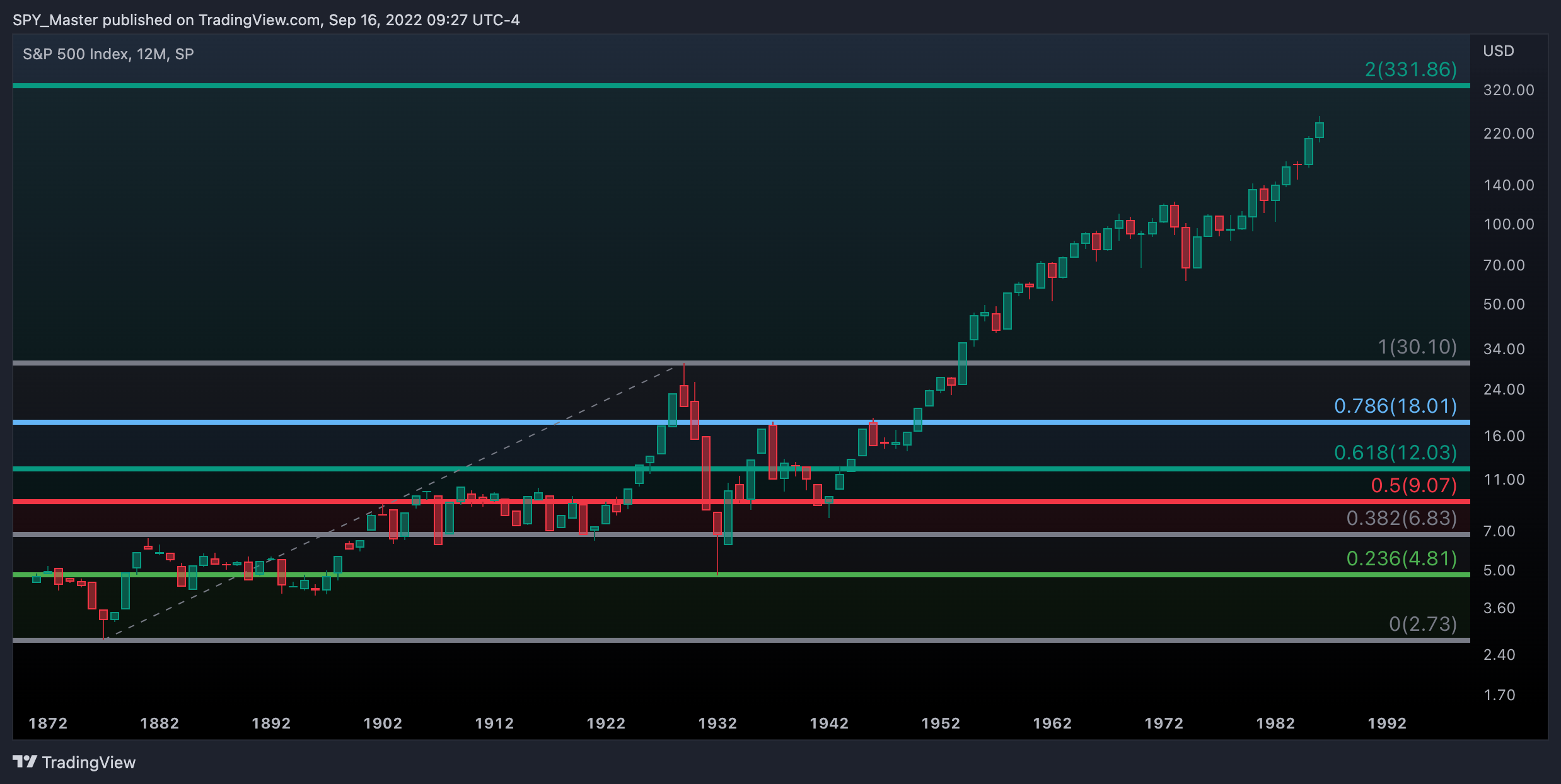Click the S&P 500 Index, 12M, SP title
Image resolution: width=1561 pixels, height=784 pixels.
108,54
